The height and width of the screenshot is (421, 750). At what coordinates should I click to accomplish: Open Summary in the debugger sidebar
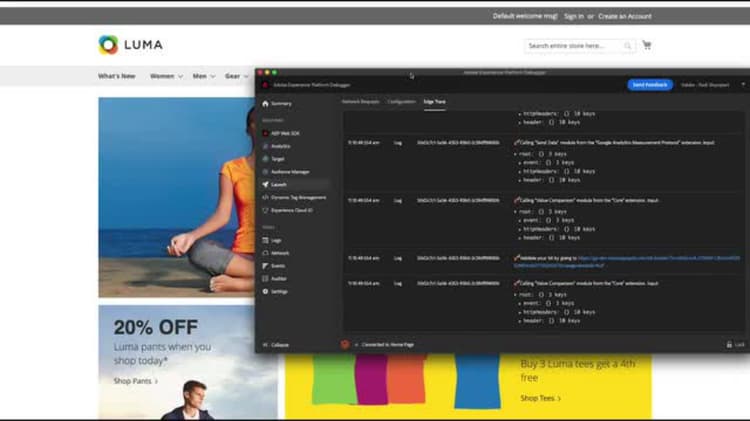pos(281,103)
